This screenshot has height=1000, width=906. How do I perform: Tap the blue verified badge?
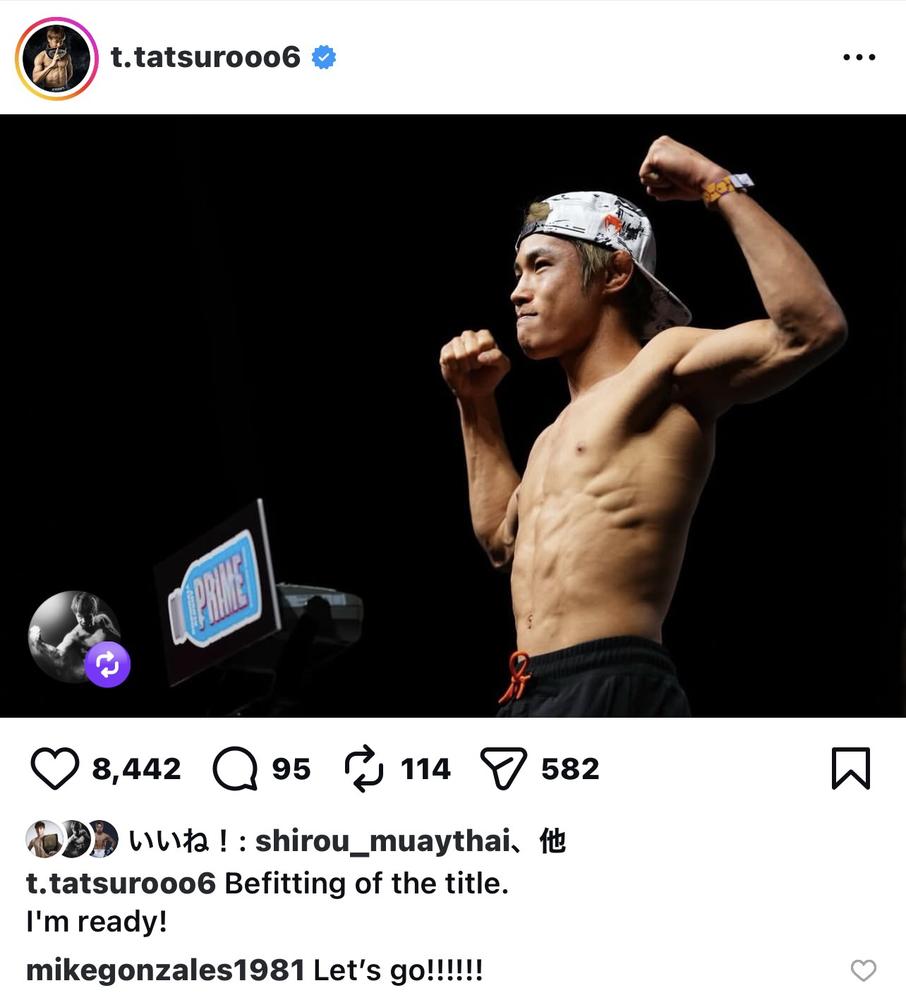click(x=324, y=57)
